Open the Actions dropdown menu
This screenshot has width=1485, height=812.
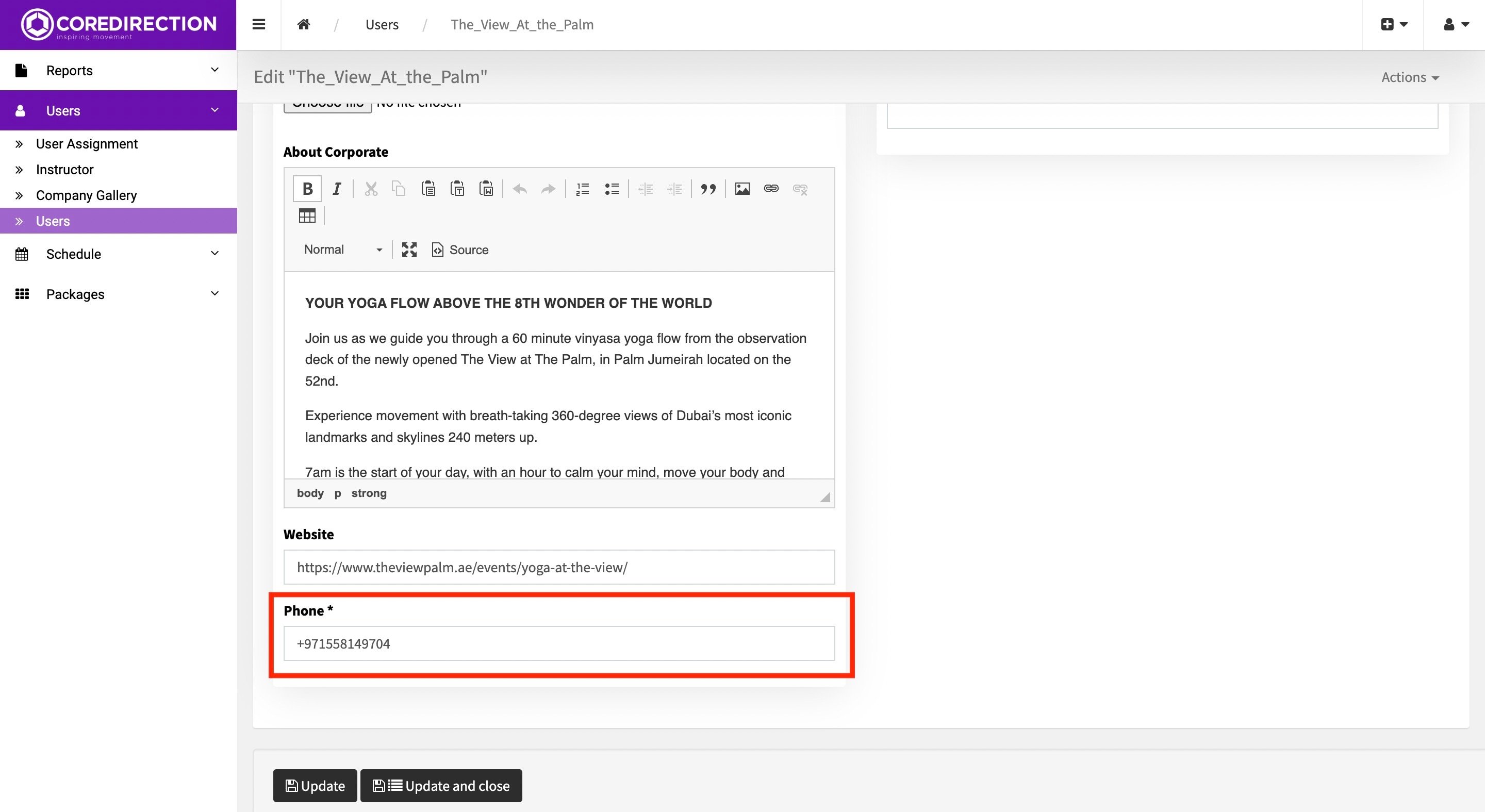pos(1410,77)
